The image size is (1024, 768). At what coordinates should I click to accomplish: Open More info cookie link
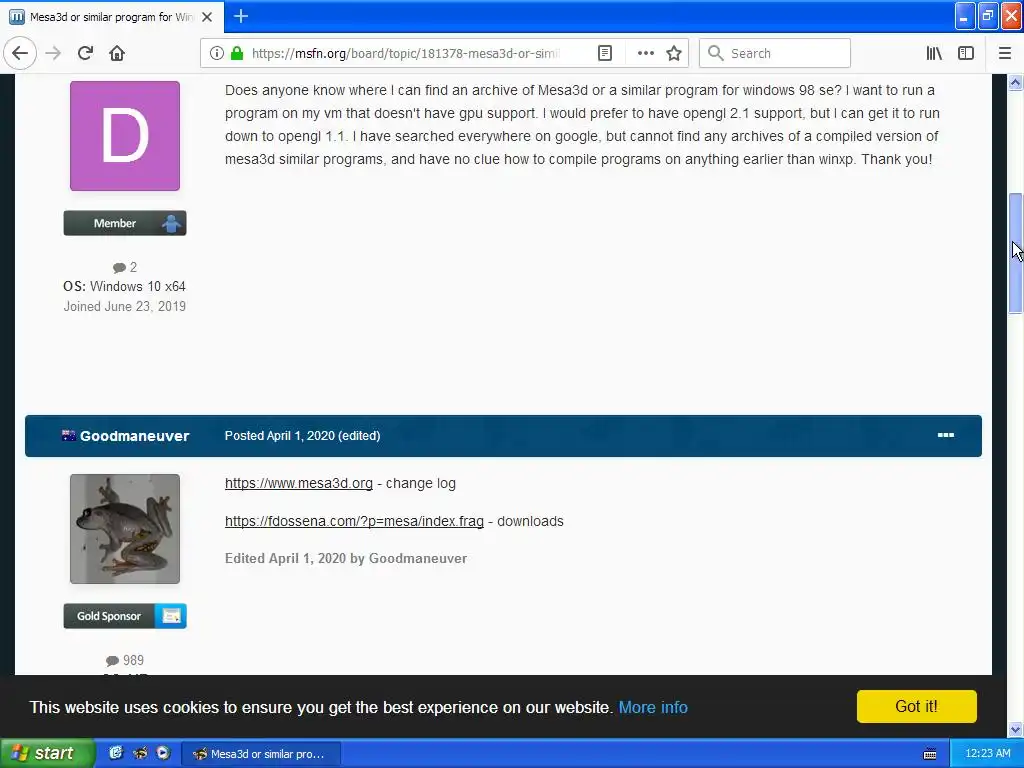653,707
